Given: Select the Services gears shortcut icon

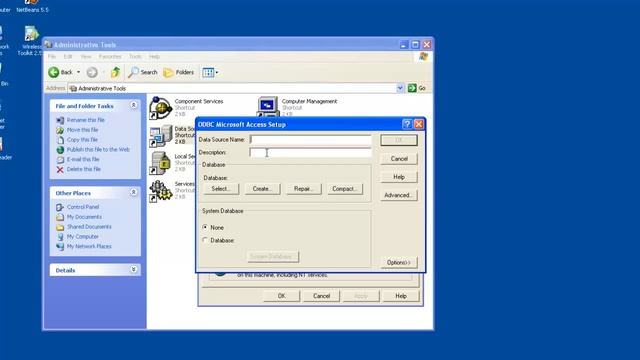Looking at the screenshot, I should click(160, 191).
